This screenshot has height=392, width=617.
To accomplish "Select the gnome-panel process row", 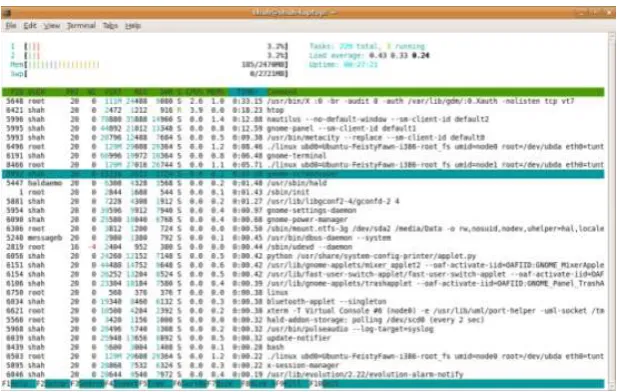I will [303, 128].
